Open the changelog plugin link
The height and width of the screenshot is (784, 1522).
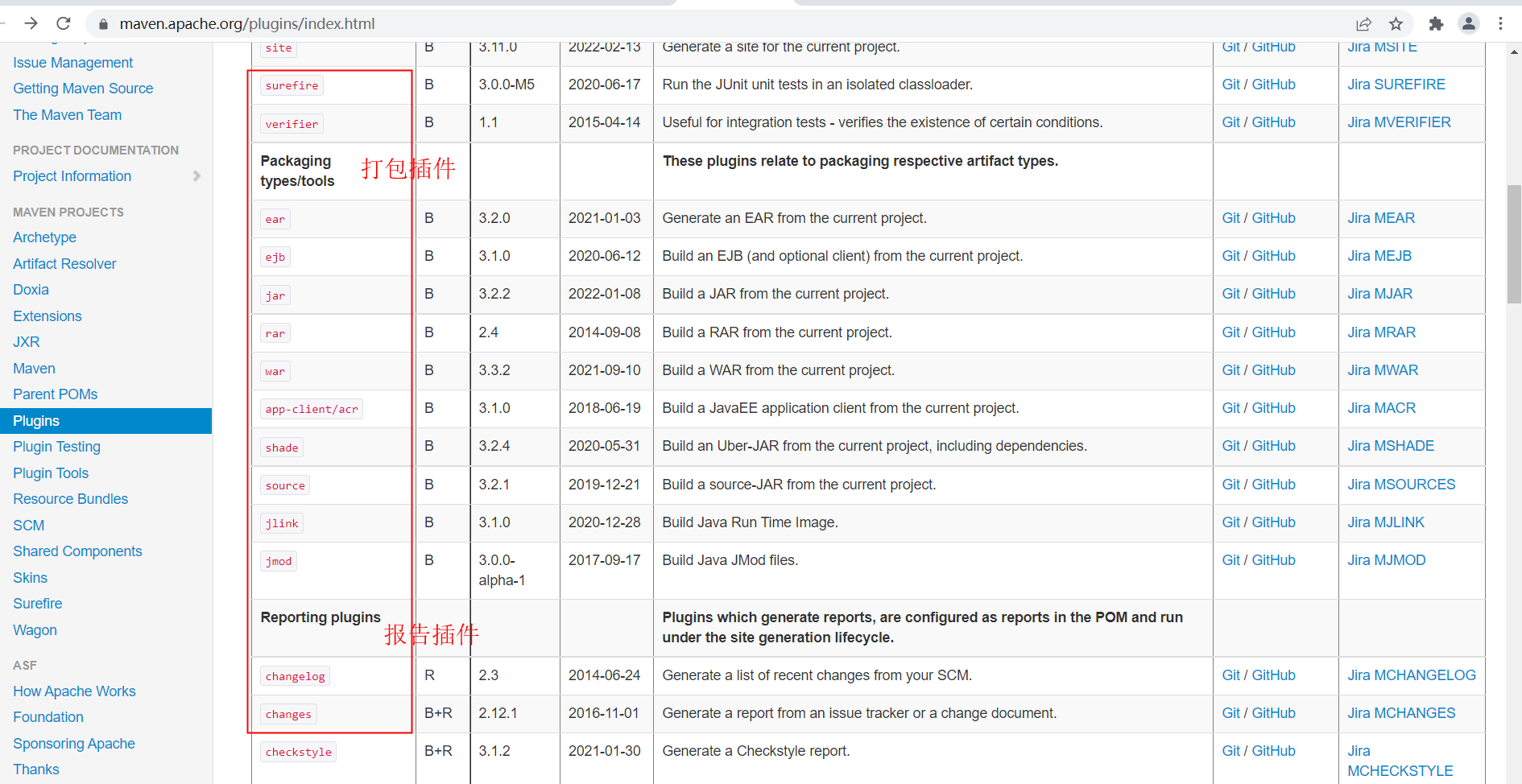295,676
